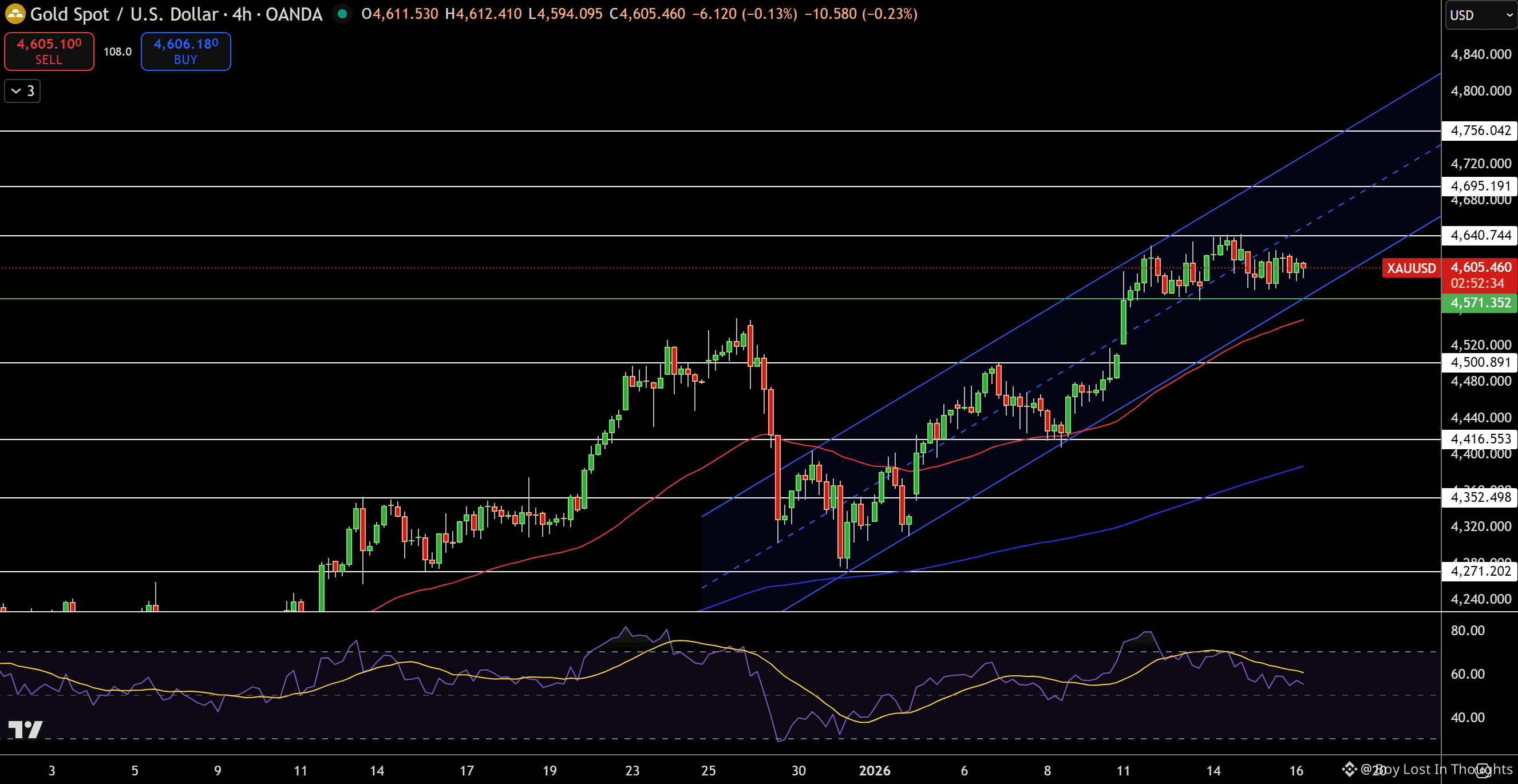
Task: Click the 2026 label on the time axis
Action: 874,770
